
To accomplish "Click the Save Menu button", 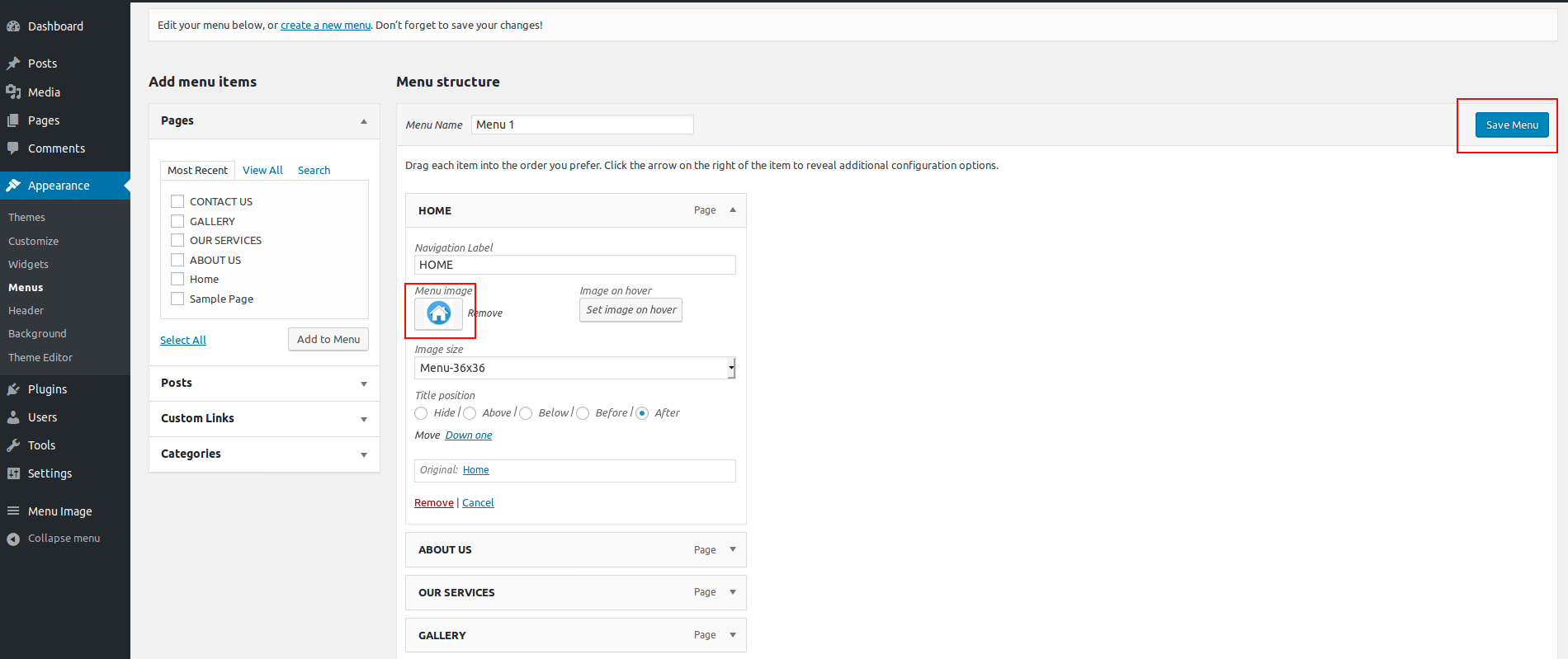I will pos(1512,125).
